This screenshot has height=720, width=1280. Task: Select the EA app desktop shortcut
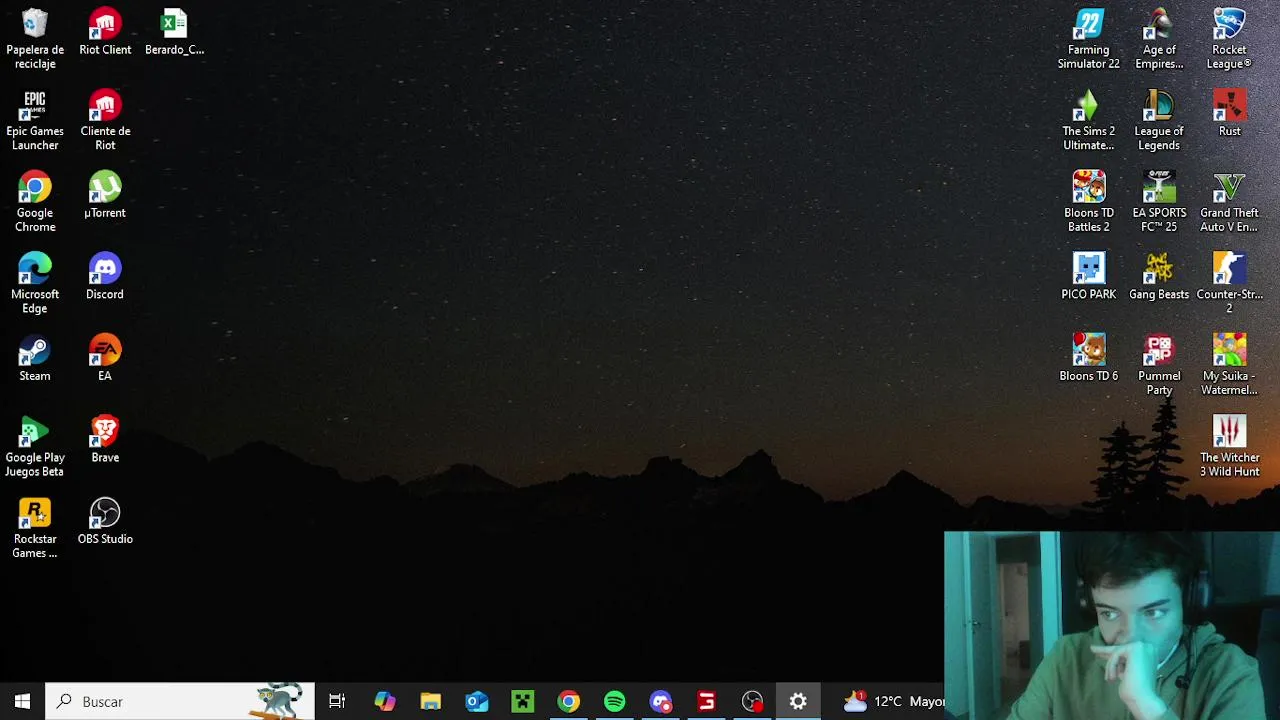105,359
